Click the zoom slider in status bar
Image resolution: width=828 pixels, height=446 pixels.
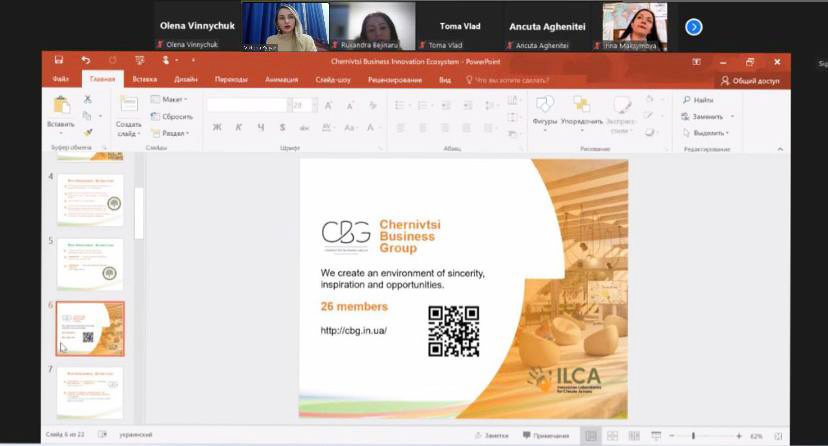(x=694, y=436)
